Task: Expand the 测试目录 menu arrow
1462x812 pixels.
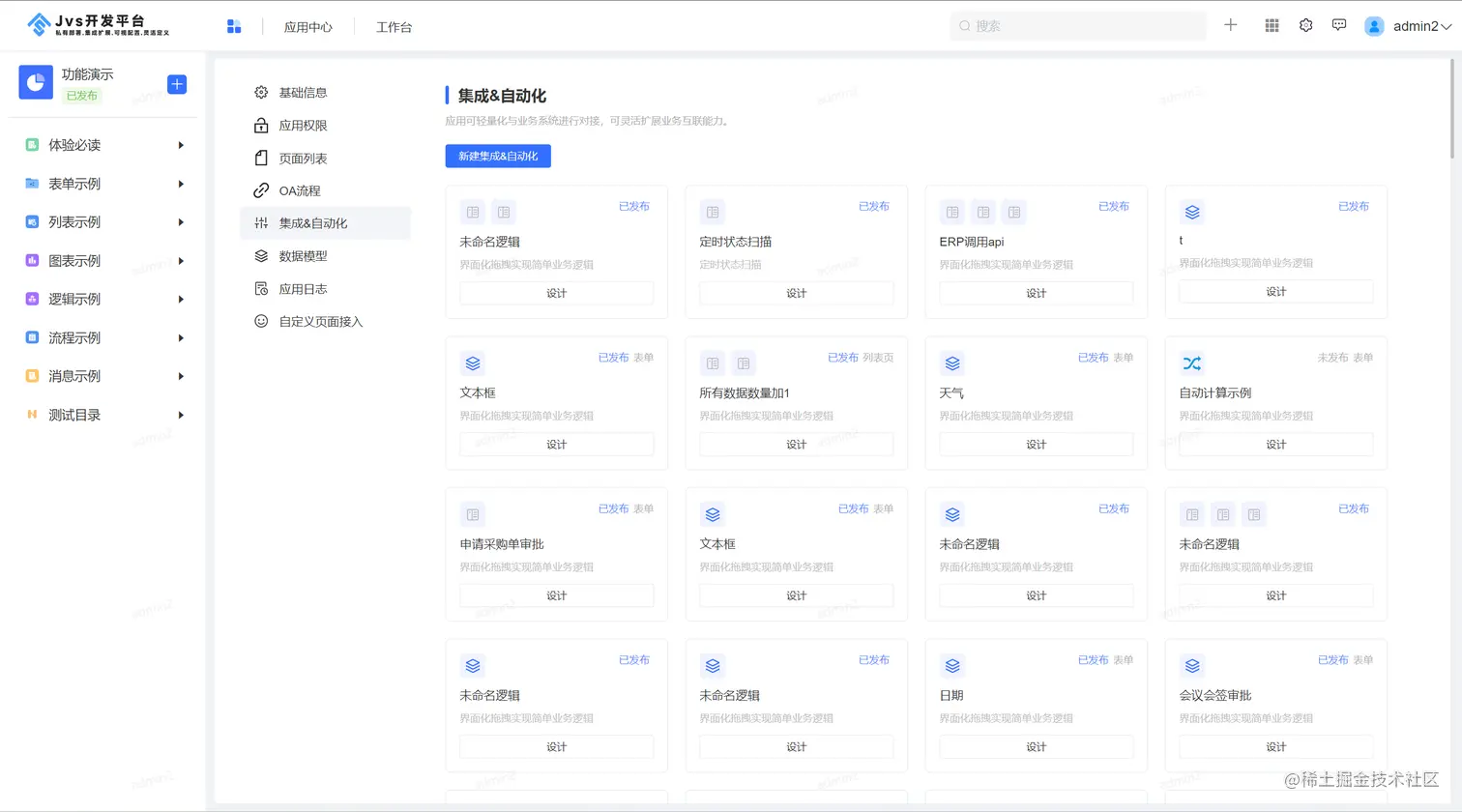Action: (x=181, y=415)
